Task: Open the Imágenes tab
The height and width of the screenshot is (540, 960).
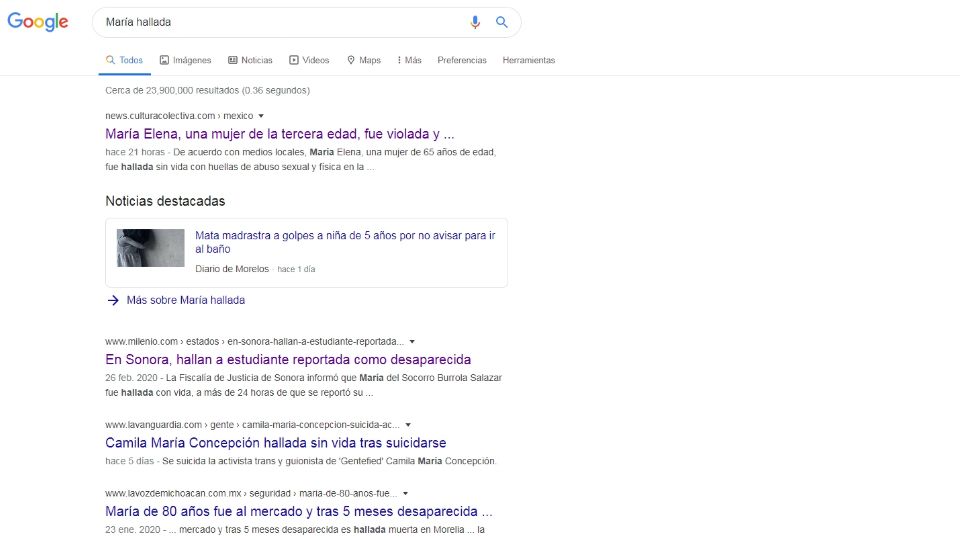Action: (186, 60)
